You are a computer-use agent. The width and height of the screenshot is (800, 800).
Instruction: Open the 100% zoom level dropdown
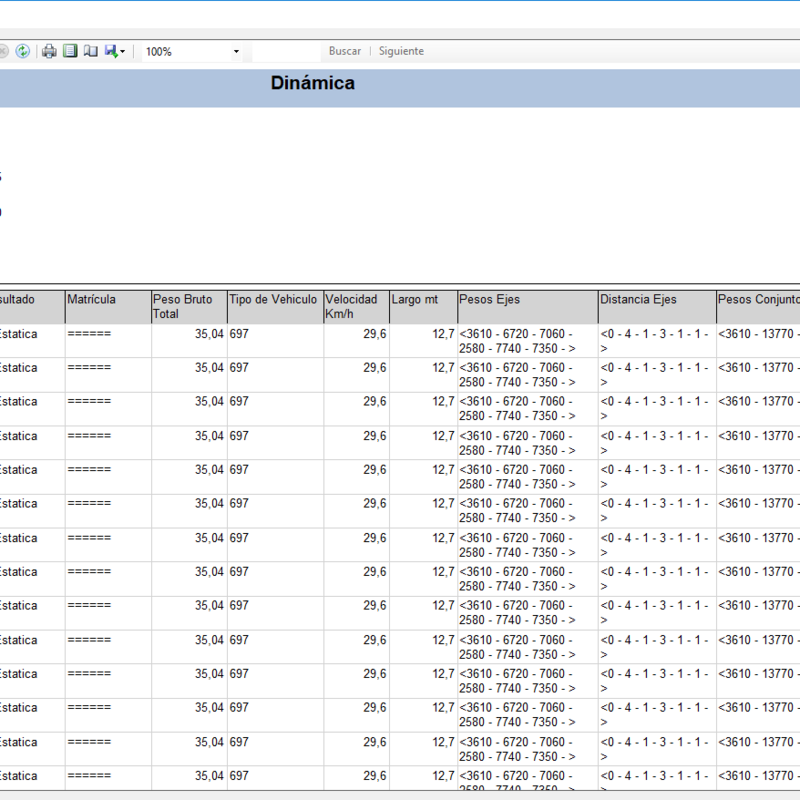coord(236,52)
